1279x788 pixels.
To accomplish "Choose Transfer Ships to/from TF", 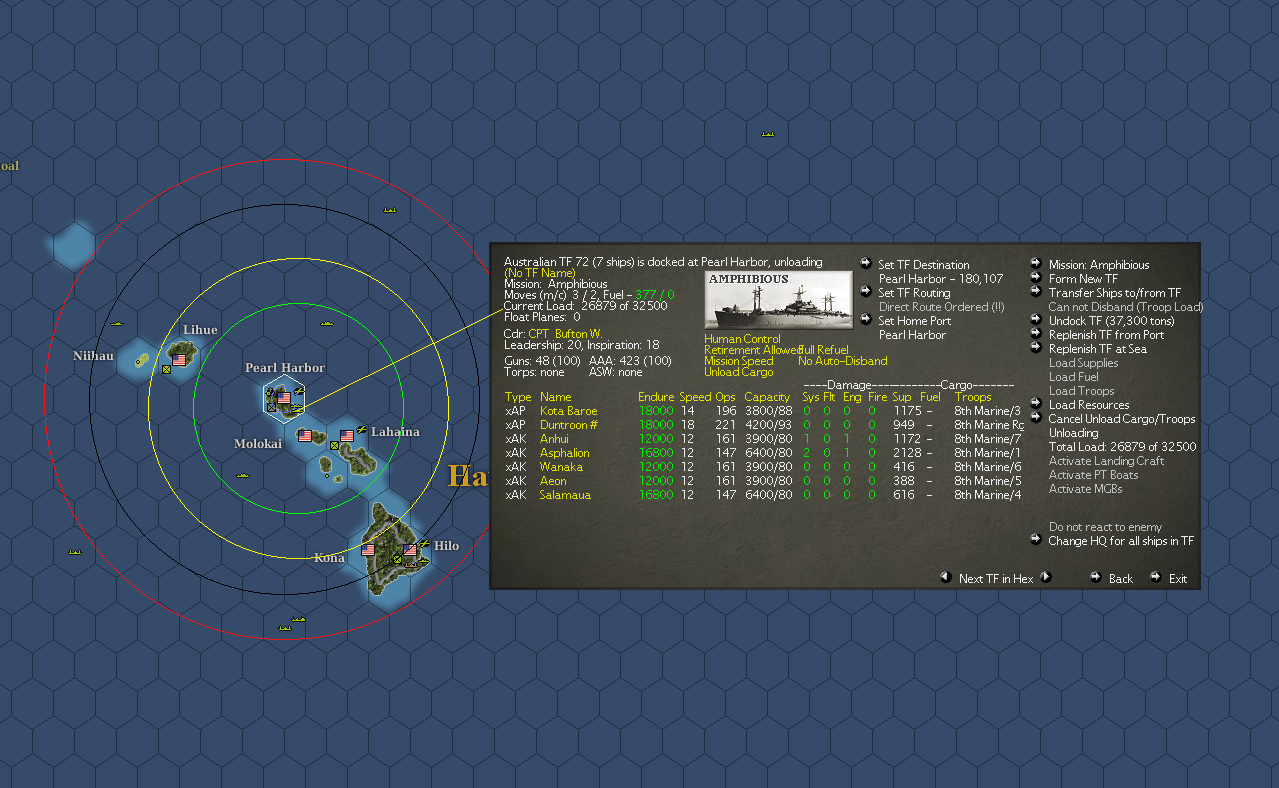I will [x=1115, y=293].
